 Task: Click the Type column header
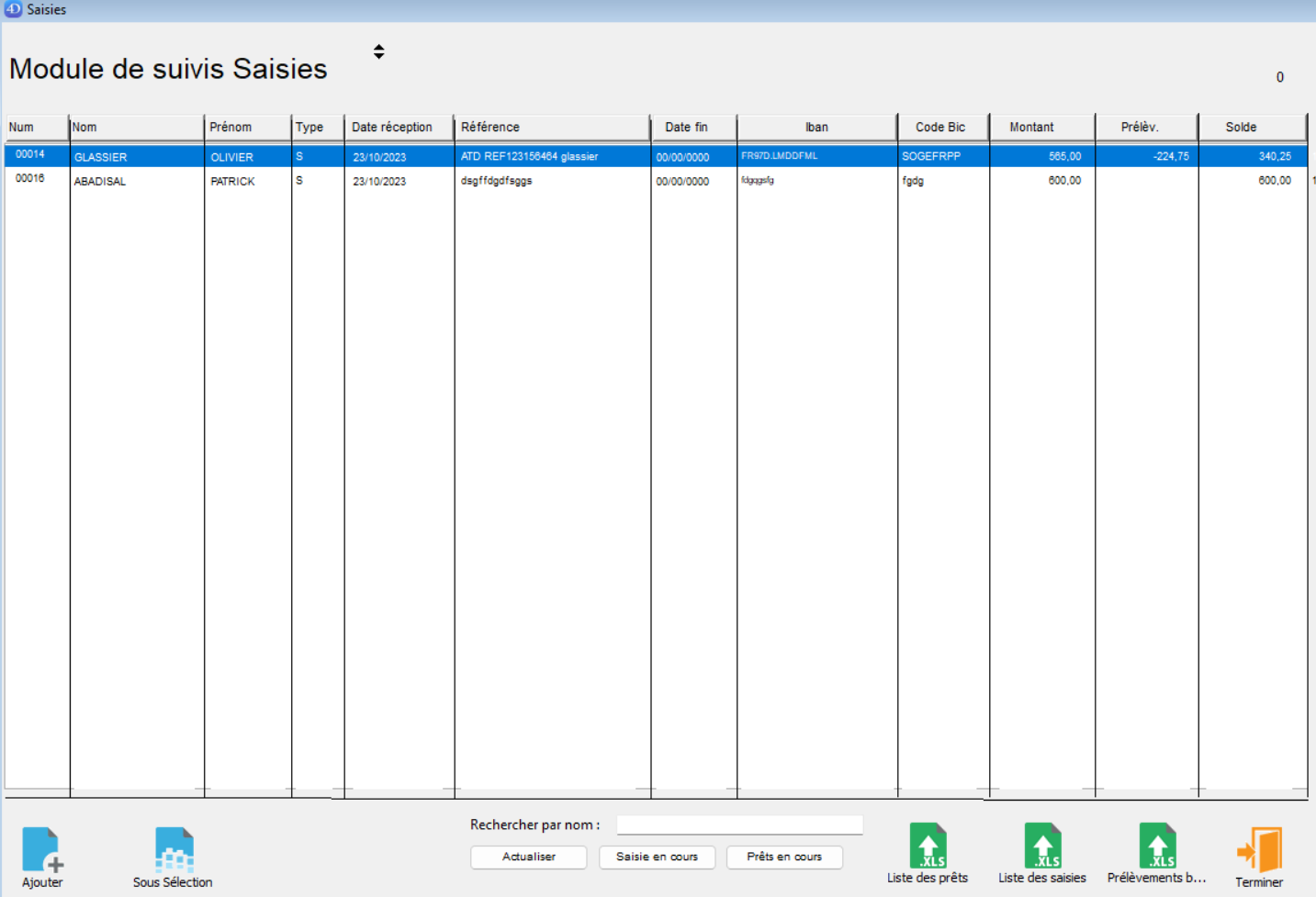pyautogui.click(x=318, y=128)
